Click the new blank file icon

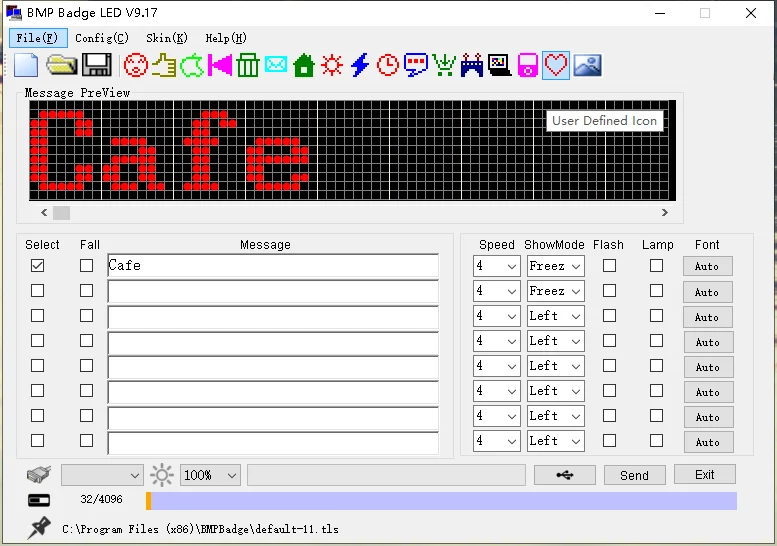[26, 66]
